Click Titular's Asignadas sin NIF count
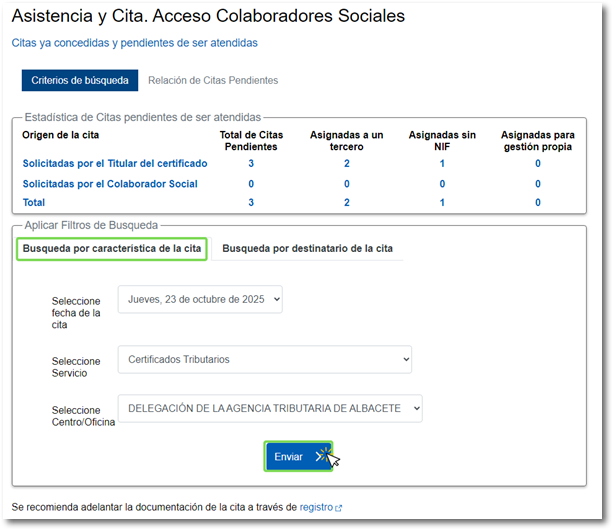This screenshot has height=530, width=613. tap(442, 164)
